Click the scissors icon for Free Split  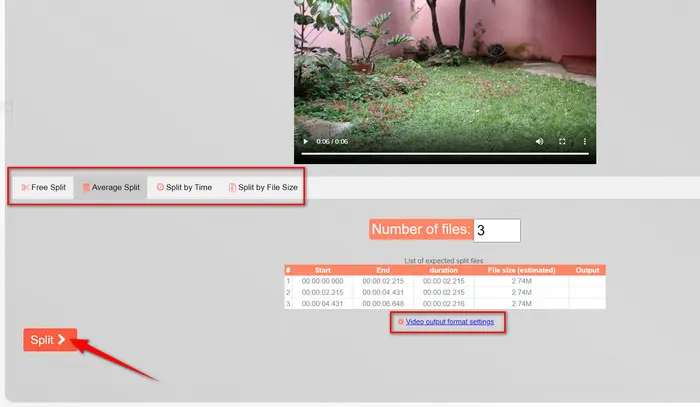click(x=24, y=187)
